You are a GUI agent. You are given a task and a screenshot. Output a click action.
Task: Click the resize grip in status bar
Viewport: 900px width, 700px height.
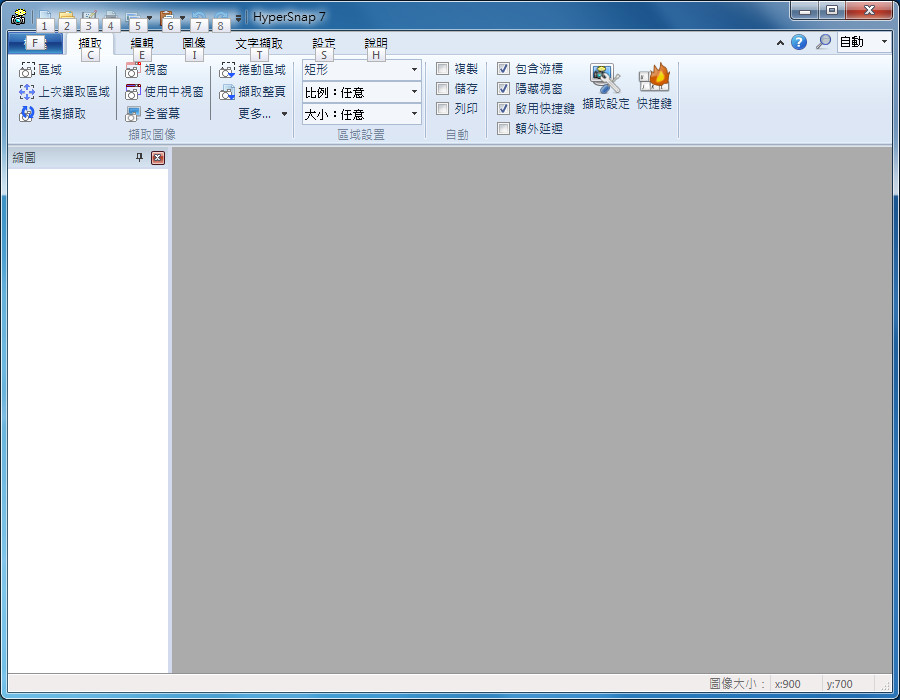coord(886,686)
